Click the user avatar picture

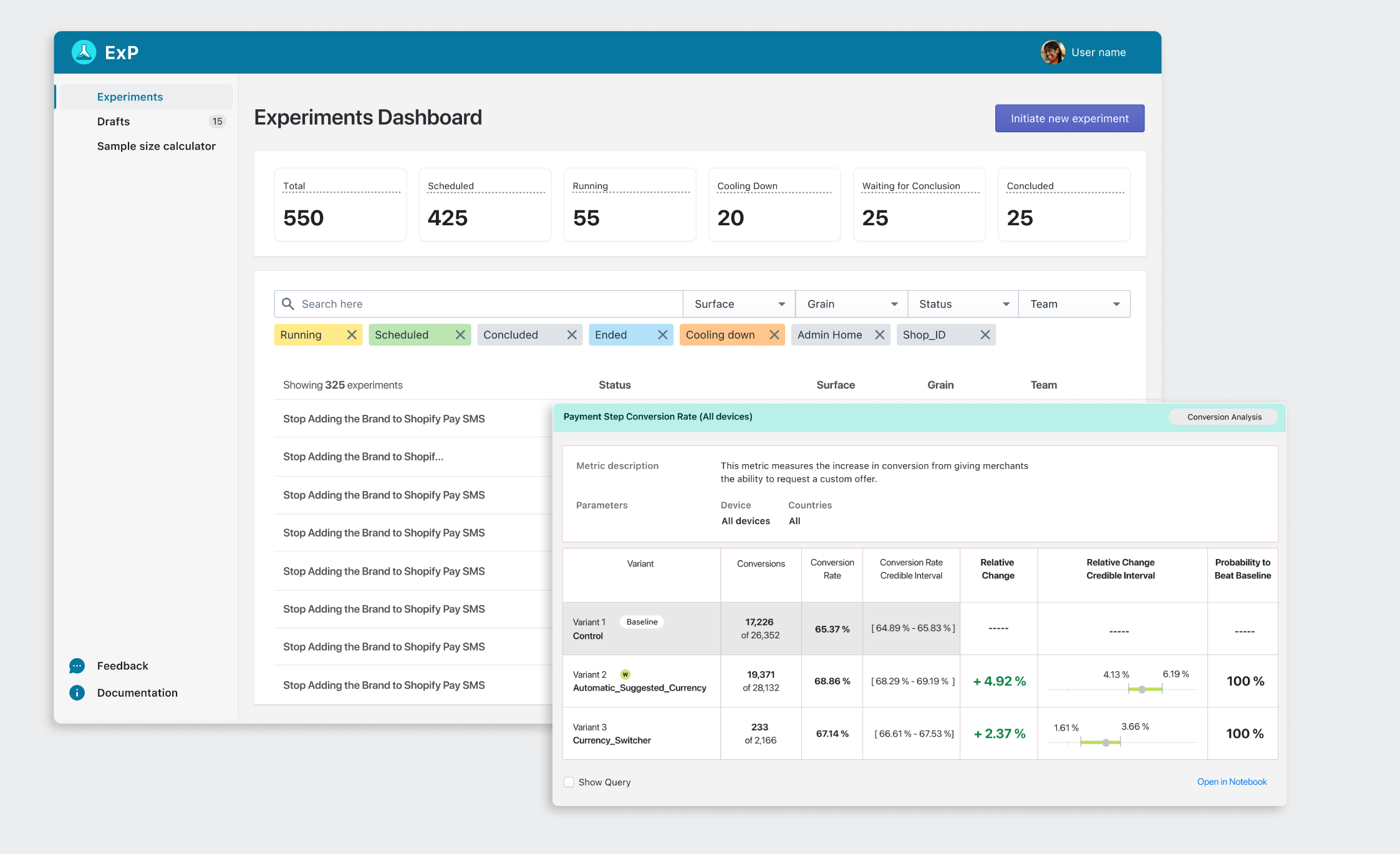click(1052, 52)
